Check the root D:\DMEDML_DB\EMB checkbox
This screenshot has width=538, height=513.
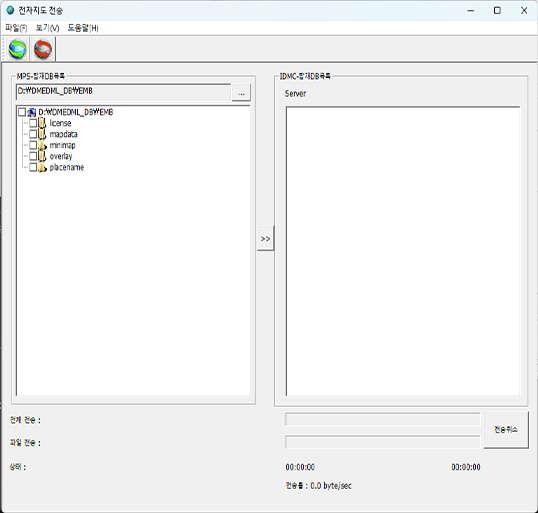(x=22, y=112)
